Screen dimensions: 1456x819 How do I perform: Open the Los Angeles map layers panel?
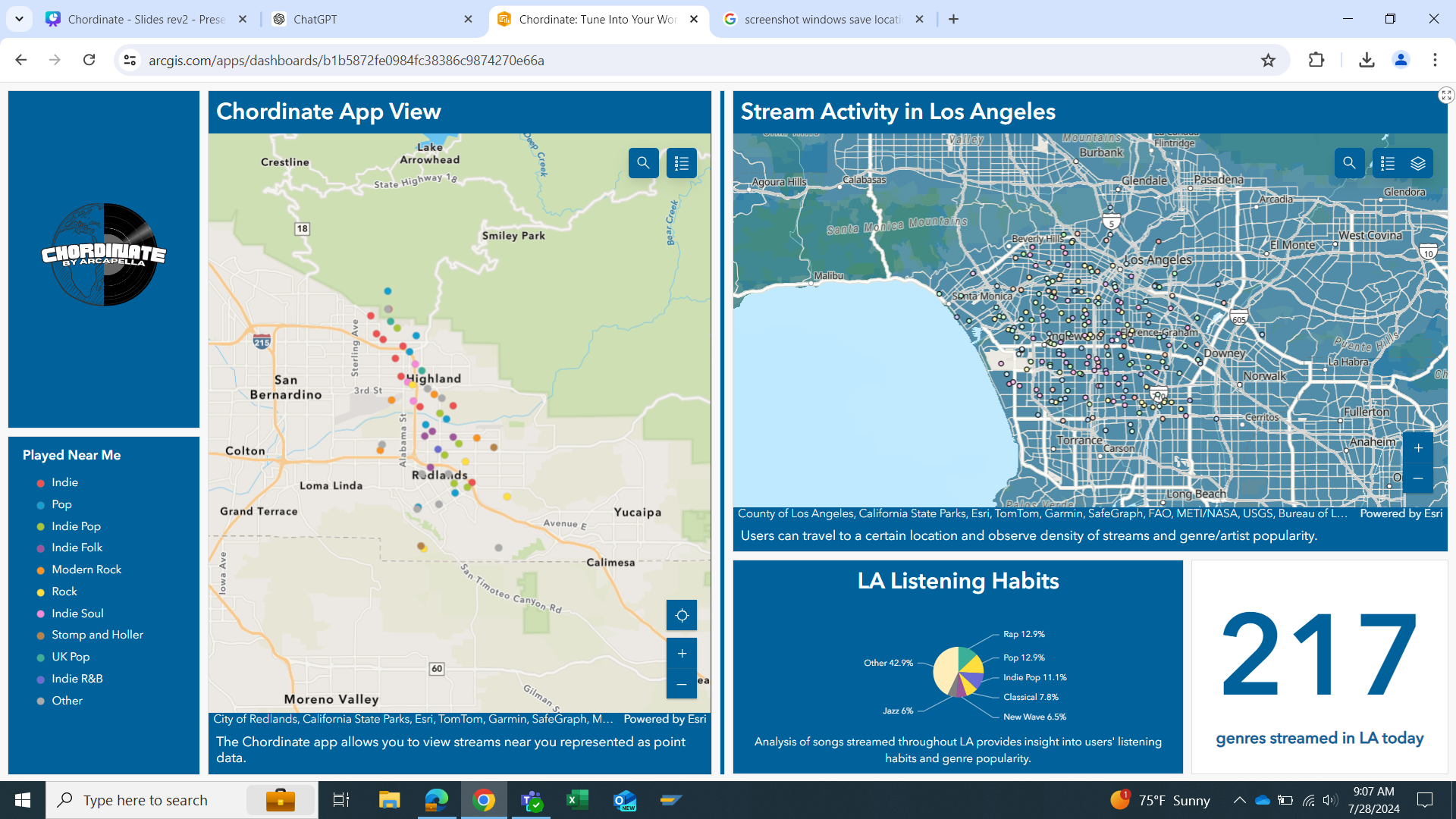1418,163
